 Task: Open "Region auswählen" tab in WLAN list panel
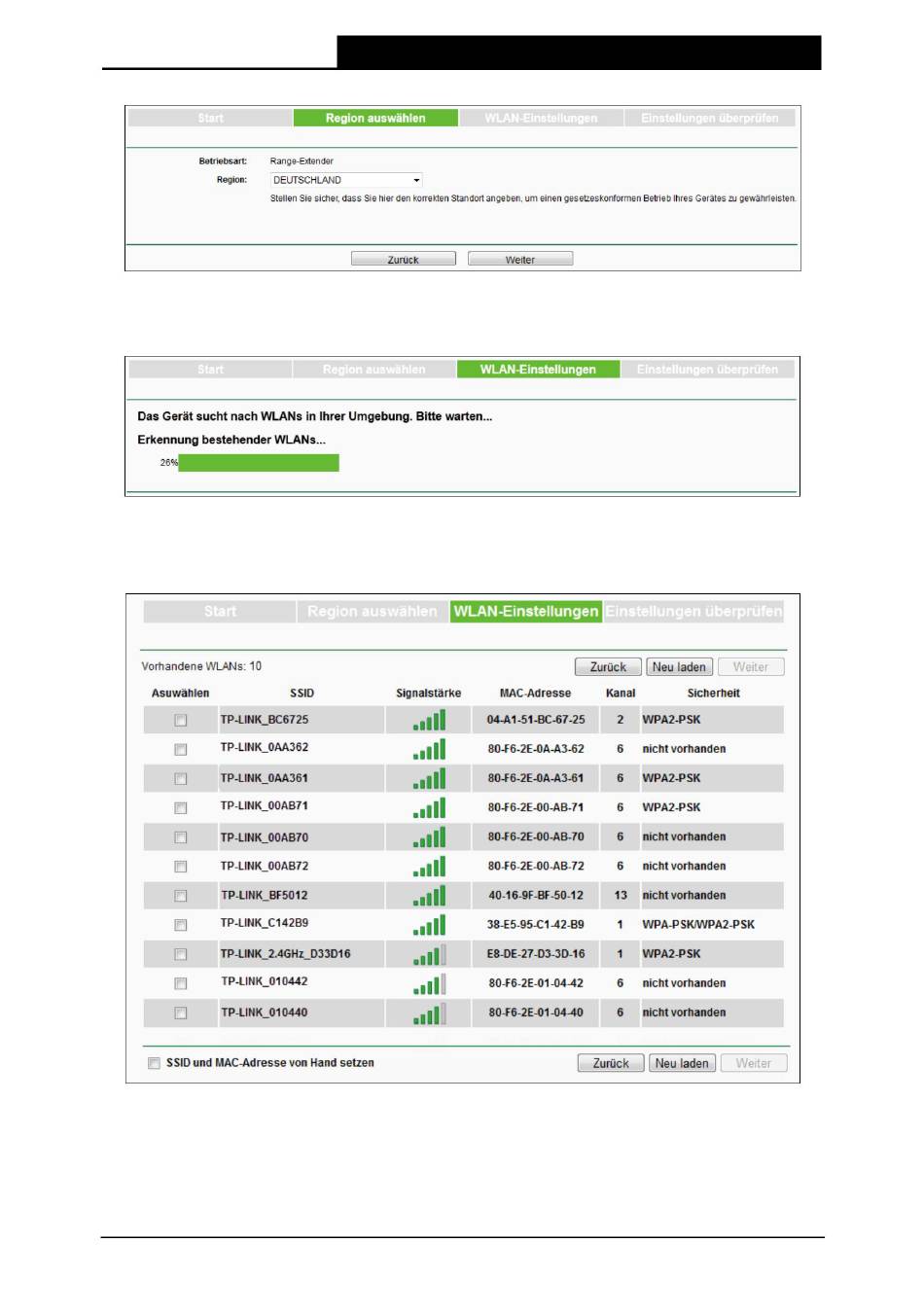click(373, 612)
